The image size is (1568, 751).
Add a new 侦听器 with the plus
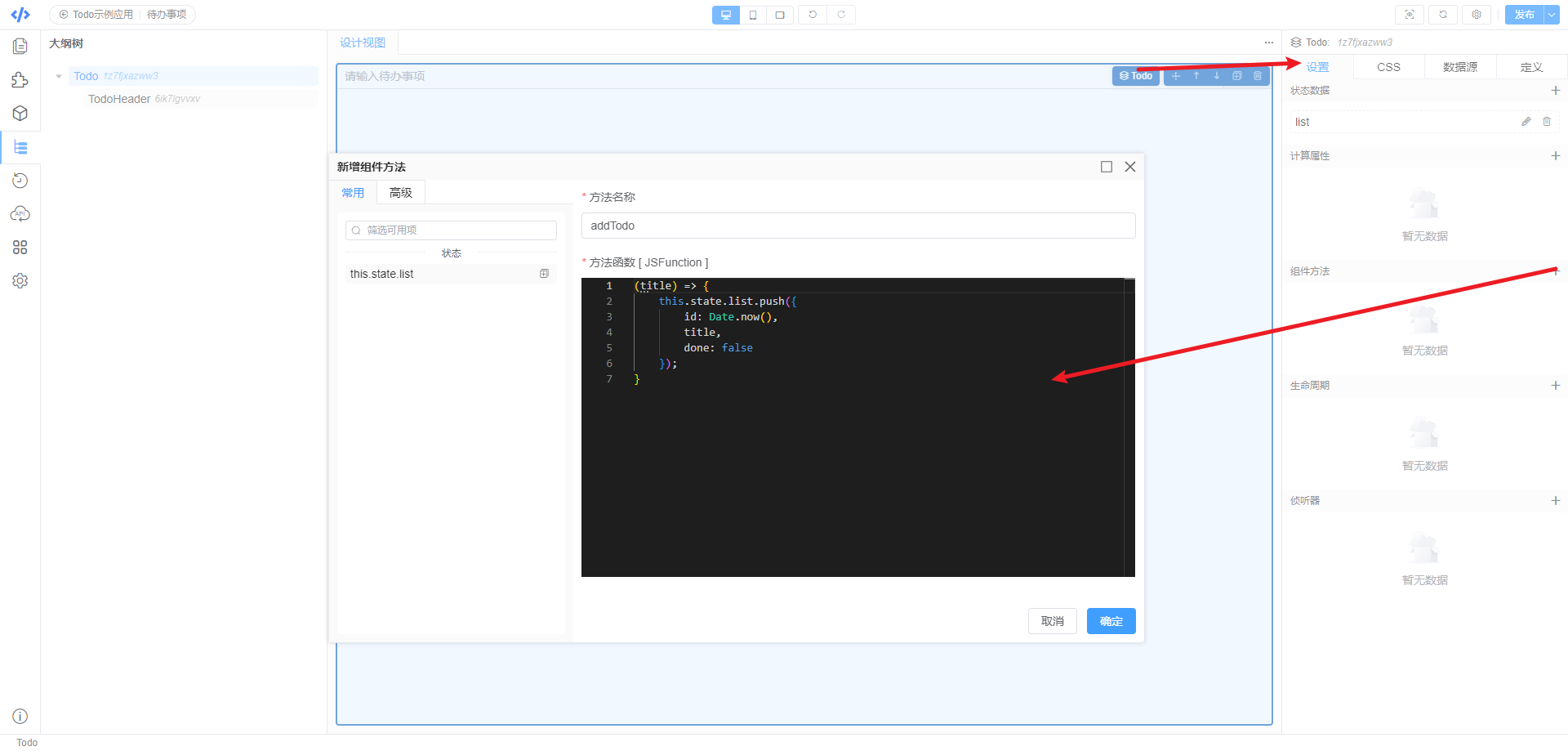[x=1556, y=501]
